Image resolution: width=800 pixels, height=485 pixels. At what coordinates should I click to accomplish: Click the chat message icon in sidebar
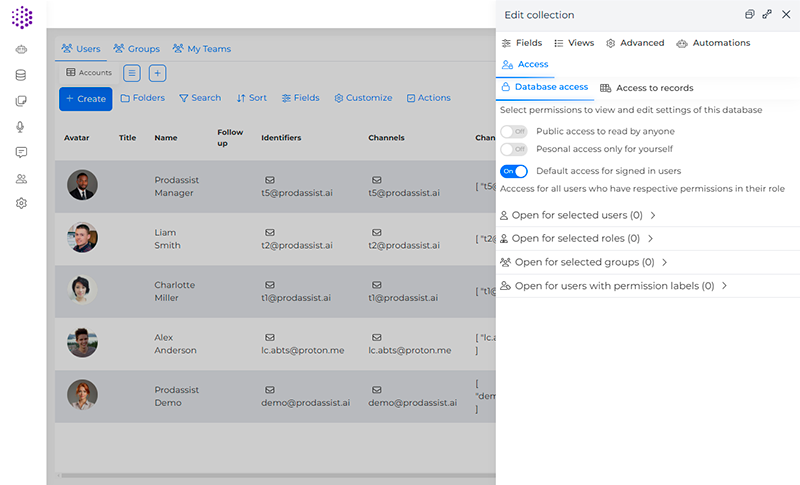(21, 152)
